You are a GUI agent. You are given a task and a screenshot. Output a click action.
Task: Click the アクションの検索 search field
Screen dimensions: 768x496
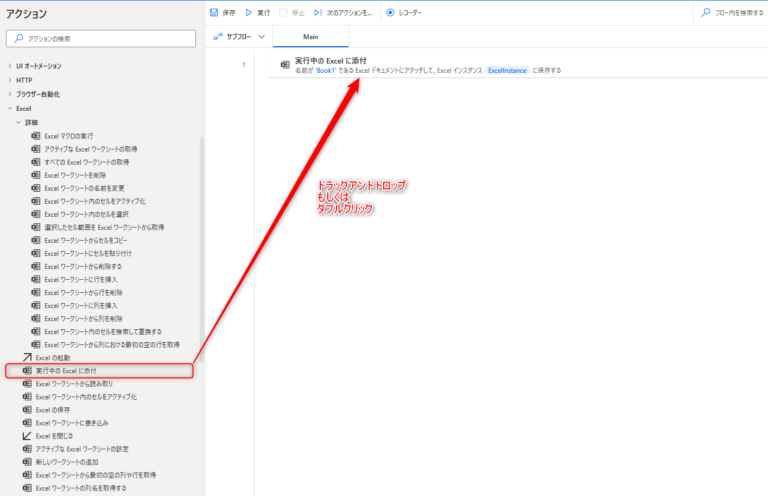100,38
